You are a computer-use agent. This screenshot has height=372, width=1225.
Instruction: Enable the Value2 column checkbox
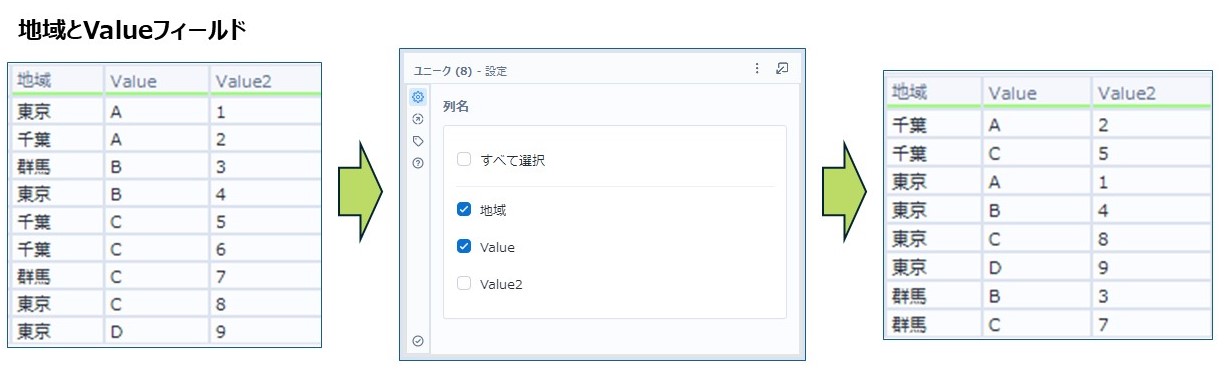pos(464,284)
